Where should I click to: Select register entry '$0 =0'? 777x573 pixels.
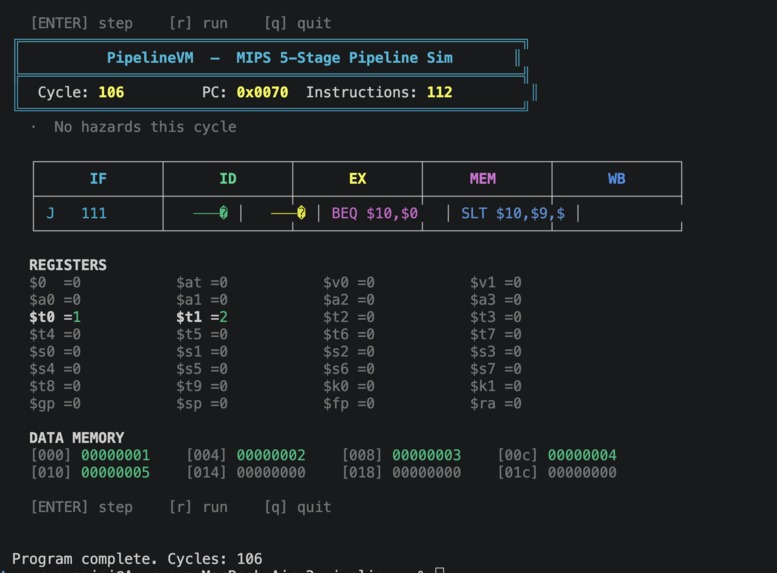point(55,283)
